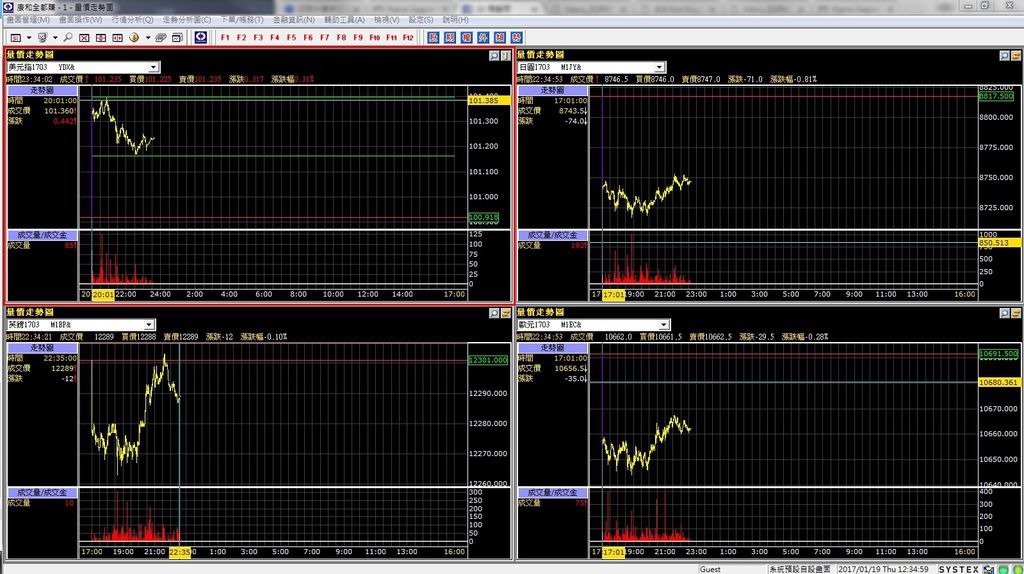1024x574 pixels.
Task: Open the 畫面操作(W) menu
Action: (x=82, y=20)
